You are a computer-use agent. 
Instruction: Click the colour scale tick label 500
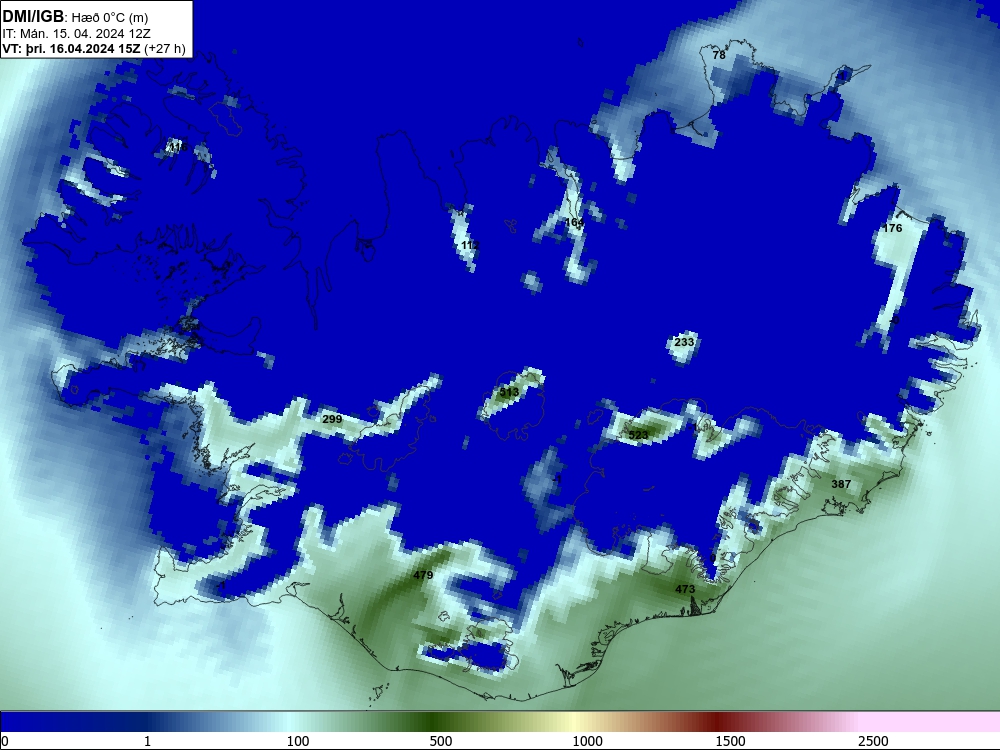(441, 741)
